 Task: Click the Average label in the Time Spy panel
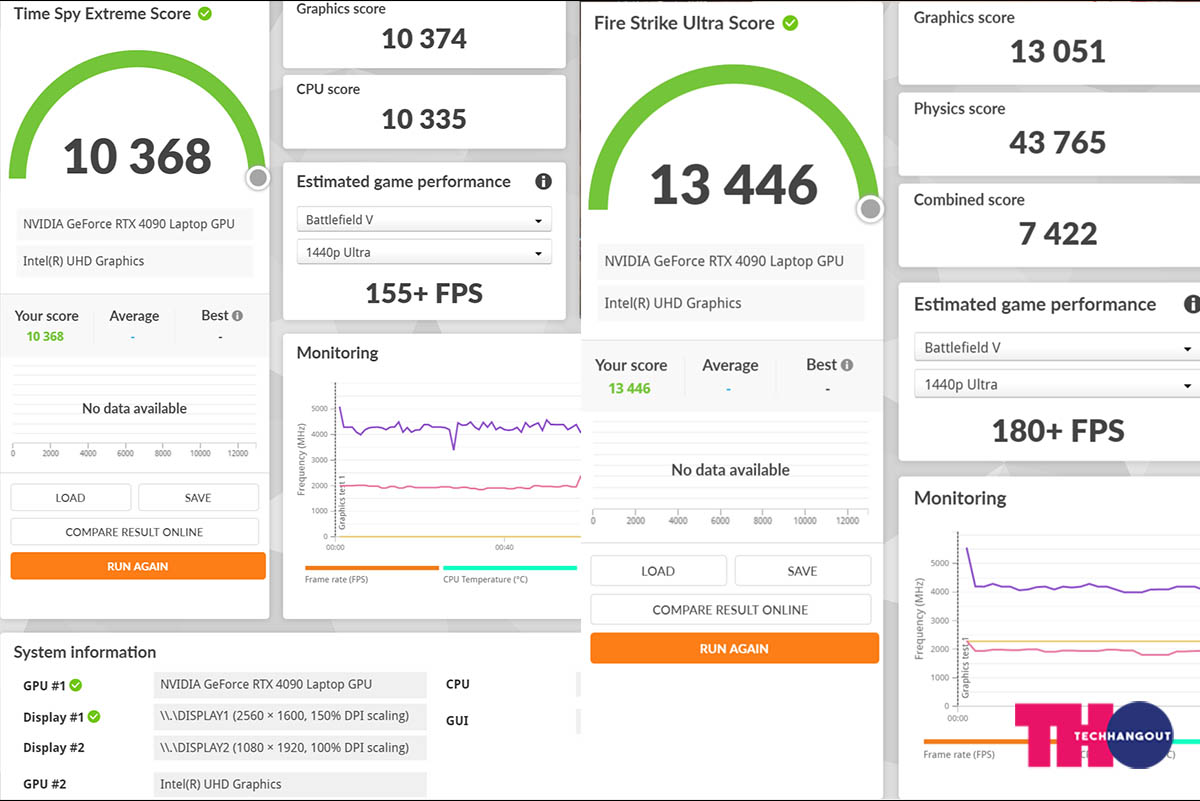[x=134, y=316]
